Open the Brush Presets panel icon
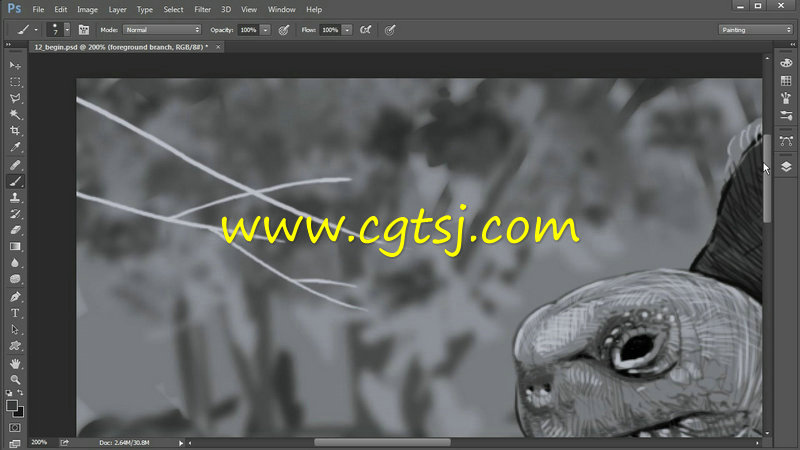The height and width of the screenshot is (450, 800). click(786, 98)
